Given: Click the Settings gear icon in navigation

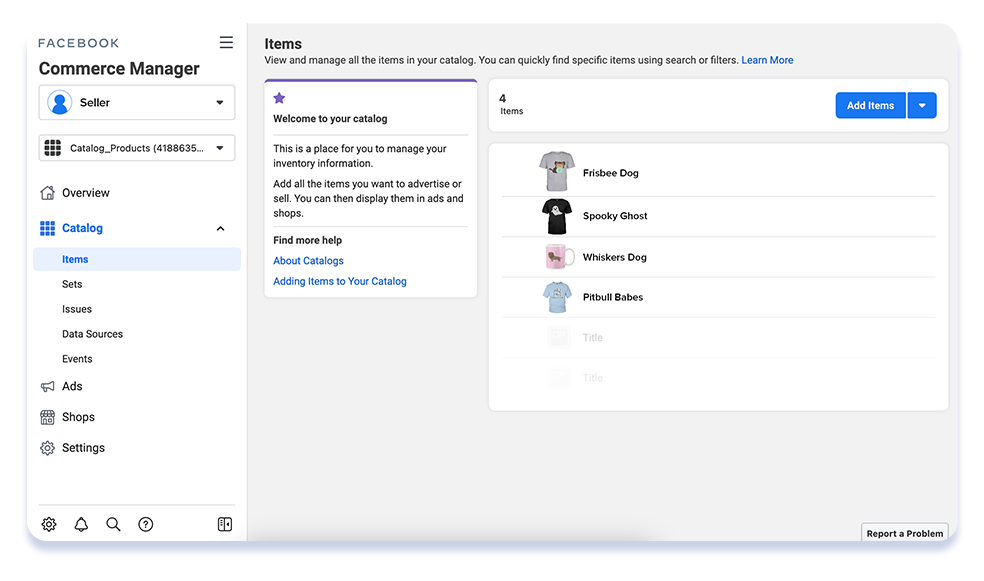Looking at the screenshot, I should tap(47, 448).
